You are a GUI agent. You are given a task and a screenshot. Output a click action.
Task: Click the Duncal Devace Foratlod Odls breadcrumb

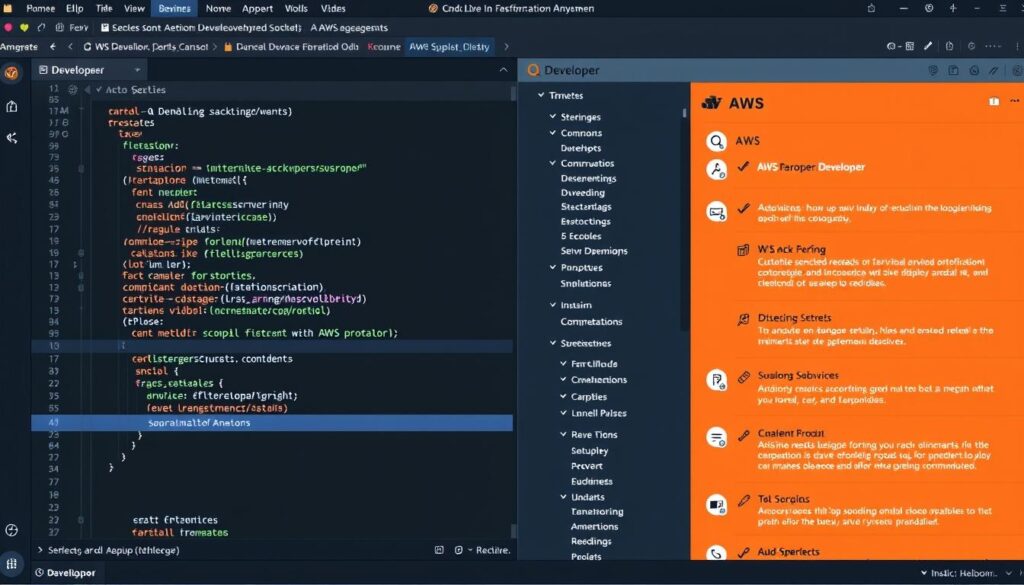tap(291, 46)
